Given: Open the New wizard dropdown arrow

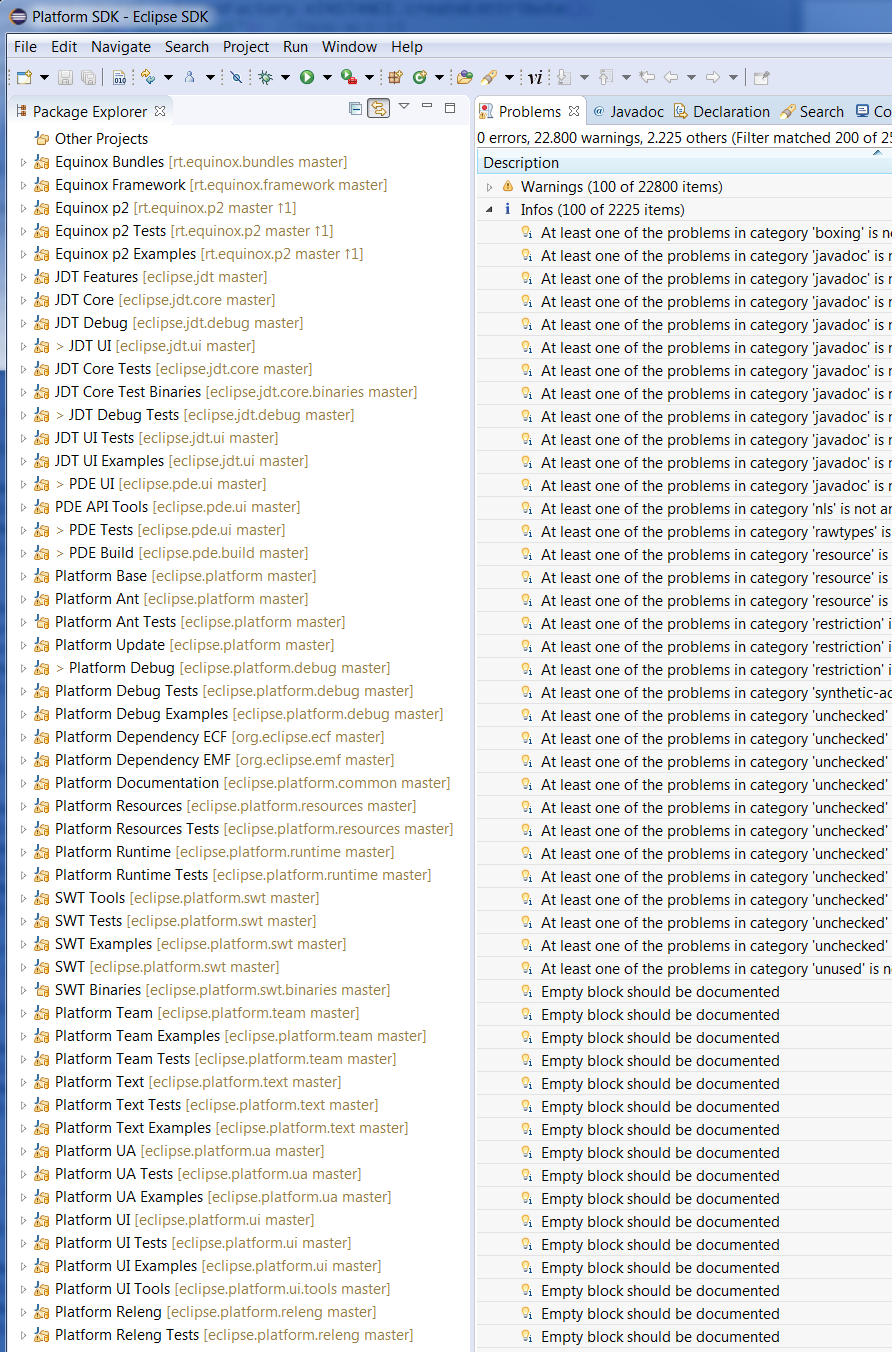Looking at the screenshot, I should 43,78.
